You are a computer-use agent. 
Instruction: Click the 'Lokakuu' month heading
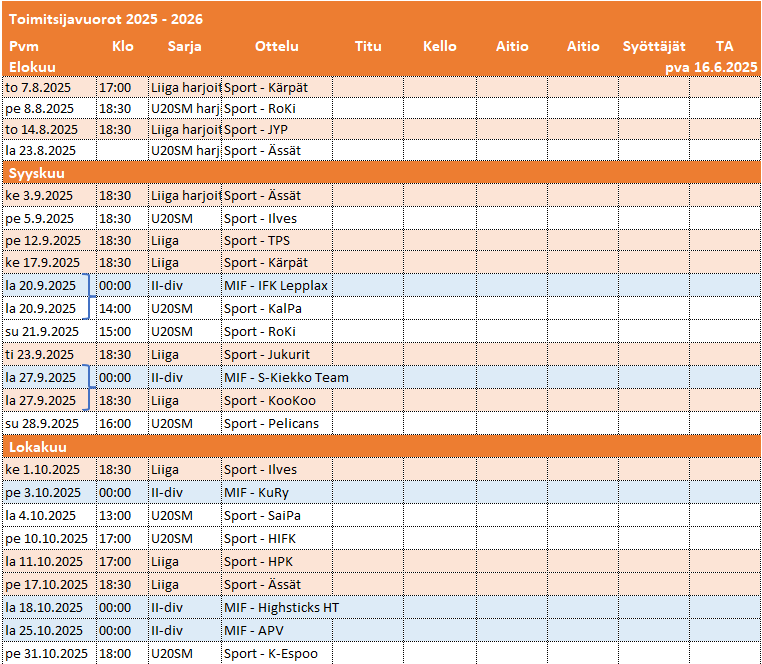point(37,447)
